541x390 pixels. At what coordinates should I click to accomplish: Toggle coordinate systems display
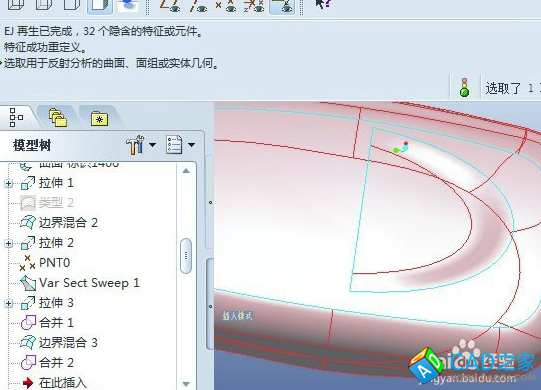[254, 5]
